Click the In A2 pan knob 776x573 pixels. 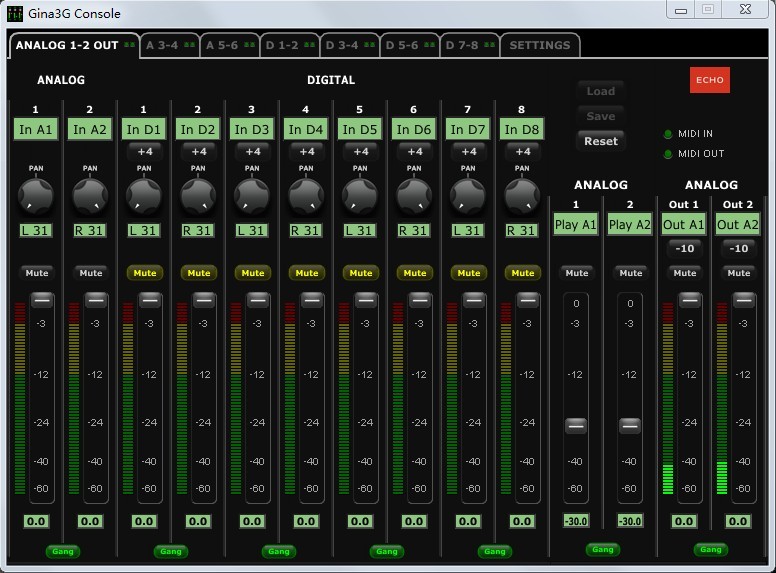pos(90,196)
